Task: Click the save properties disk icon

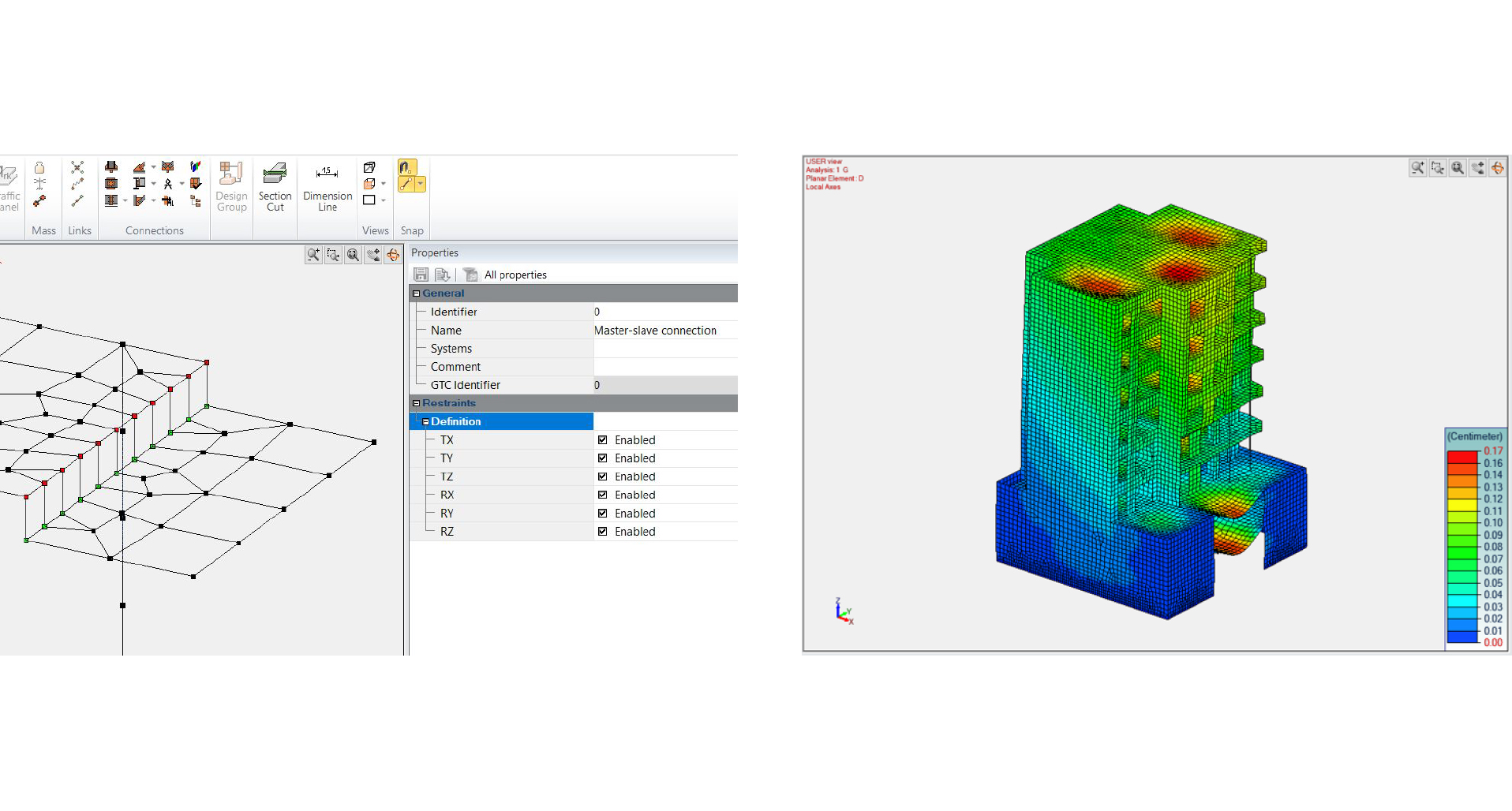Action: (x=421, y=275)
